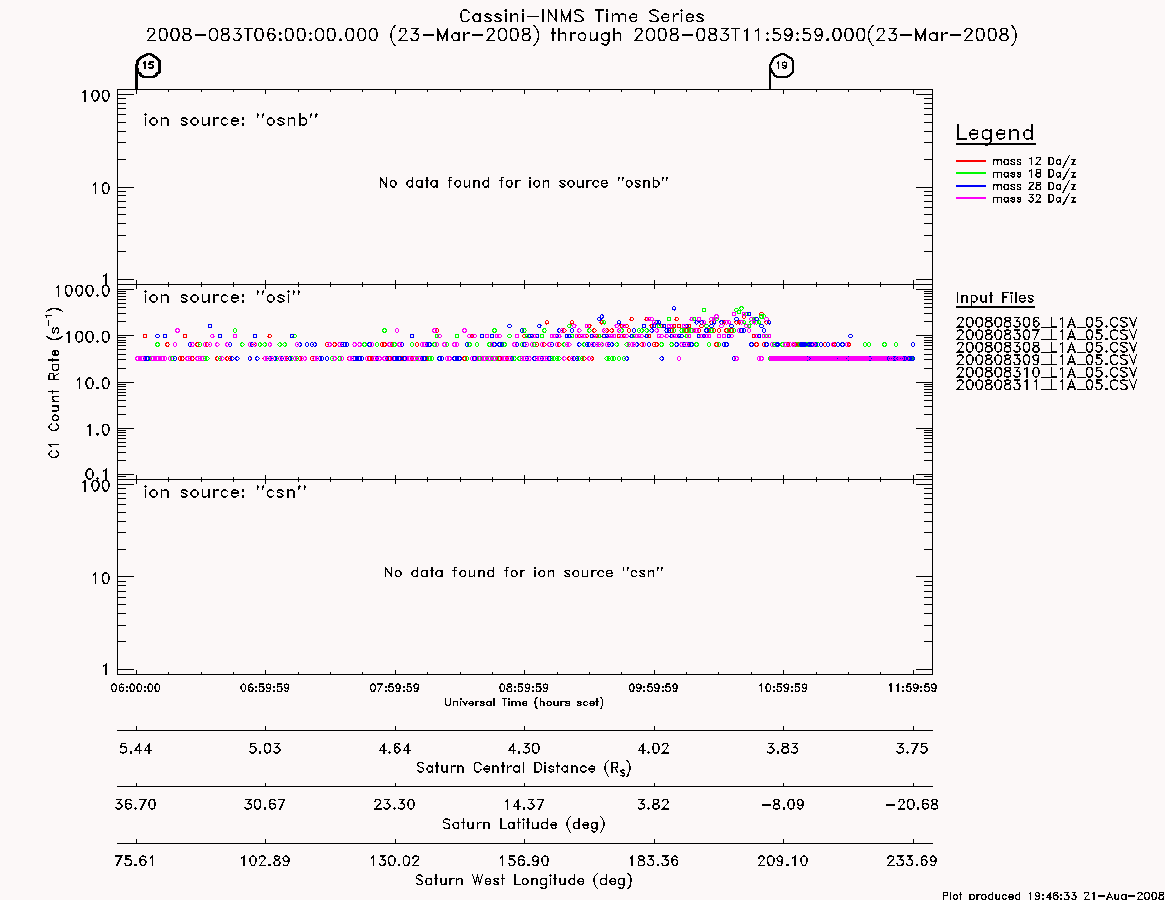Viewport: 1165px width, 900px height.
Task: Click the C1 Count Rate axis label
Action: [x=55, y=383]
